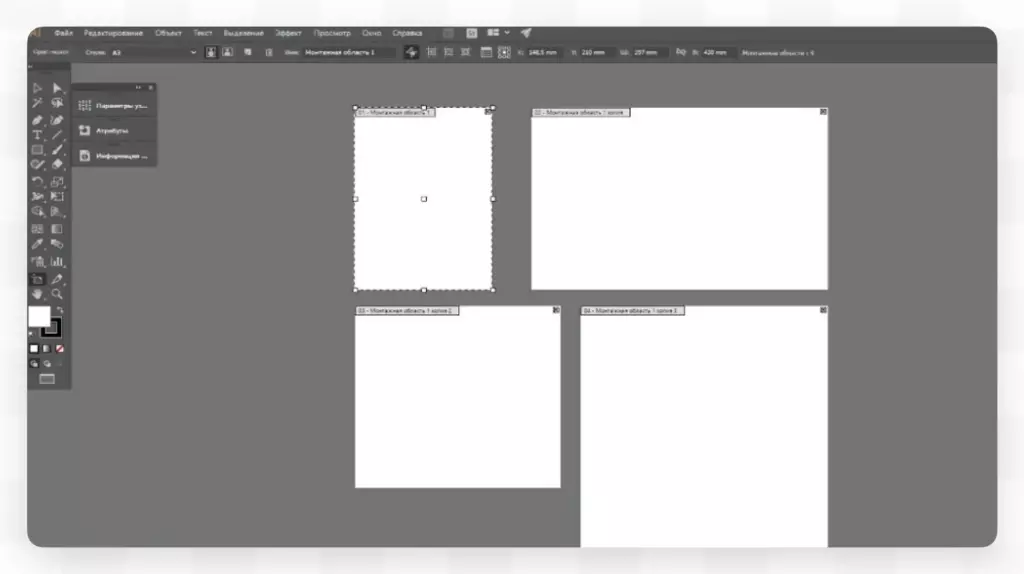Image resolution: width=1024 pixels, height=574 pixels.
Task: Select the Shape Builder tool
Action: click(x=37, y=212)
